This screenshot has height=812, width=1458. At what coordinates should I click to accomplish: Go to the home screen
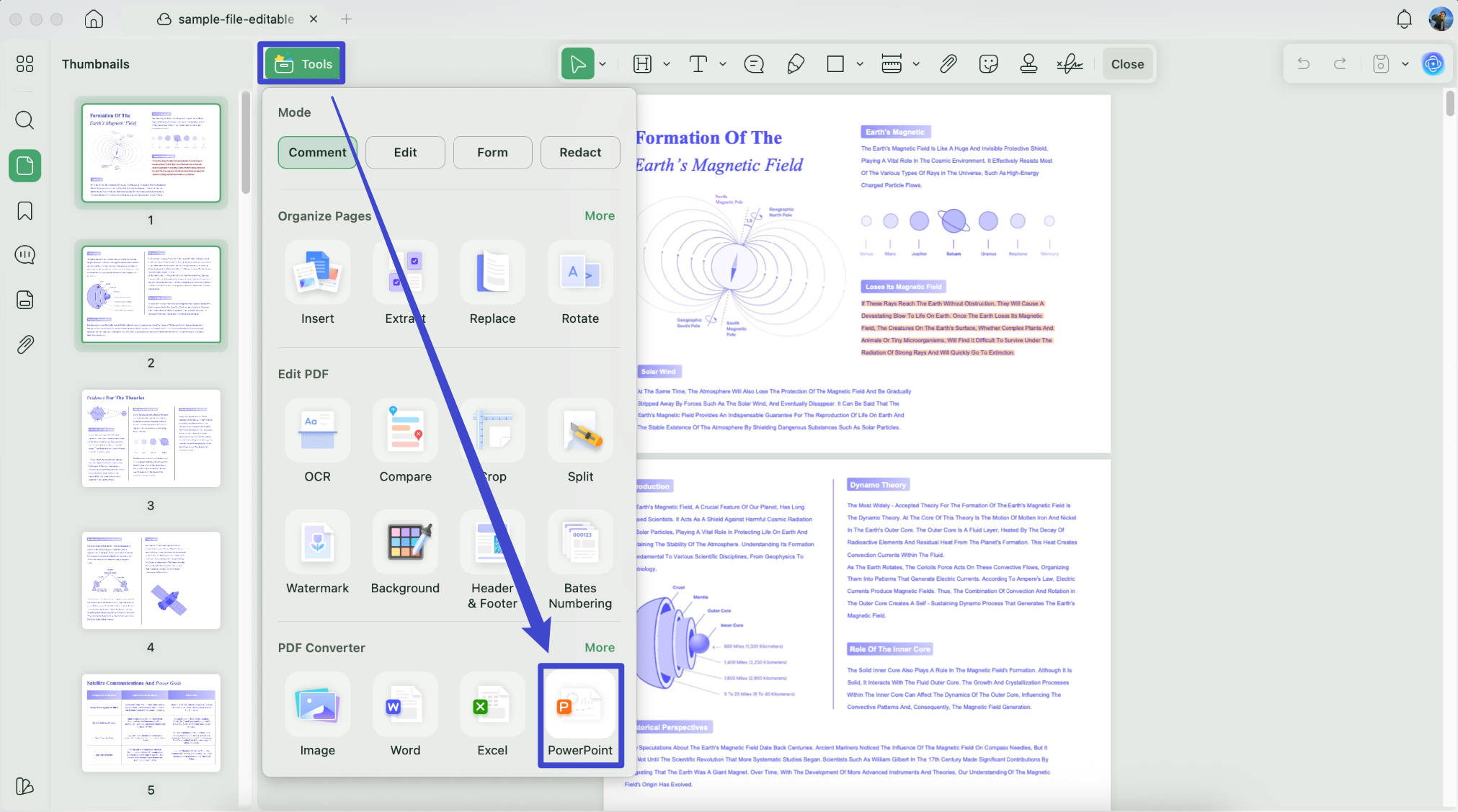coord(94,19)
